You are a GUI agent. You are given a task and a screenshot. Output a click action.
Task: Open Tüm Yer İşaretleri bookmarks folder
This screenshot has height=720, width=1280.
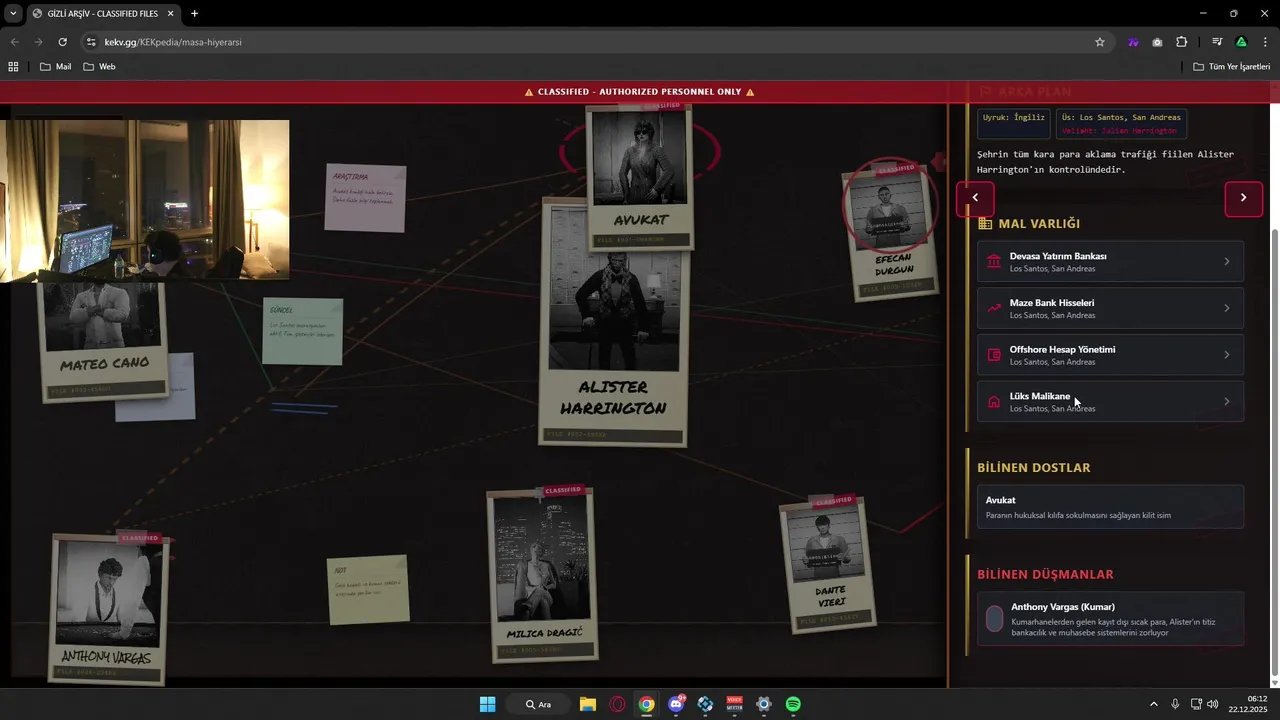click(x=1232, y=67)
